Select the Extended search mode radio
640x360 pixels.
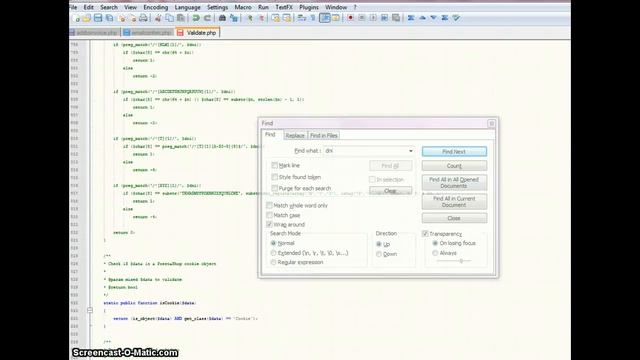coord(273,253)
